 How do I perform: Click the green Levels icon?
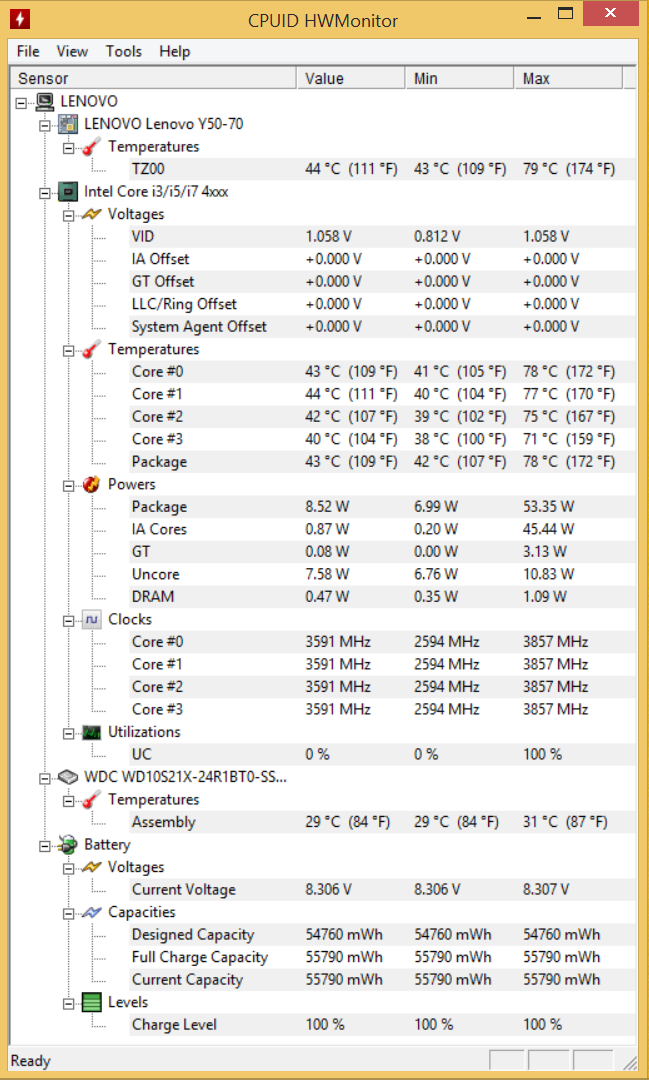pyautogui.click(x=92, y=1003)
